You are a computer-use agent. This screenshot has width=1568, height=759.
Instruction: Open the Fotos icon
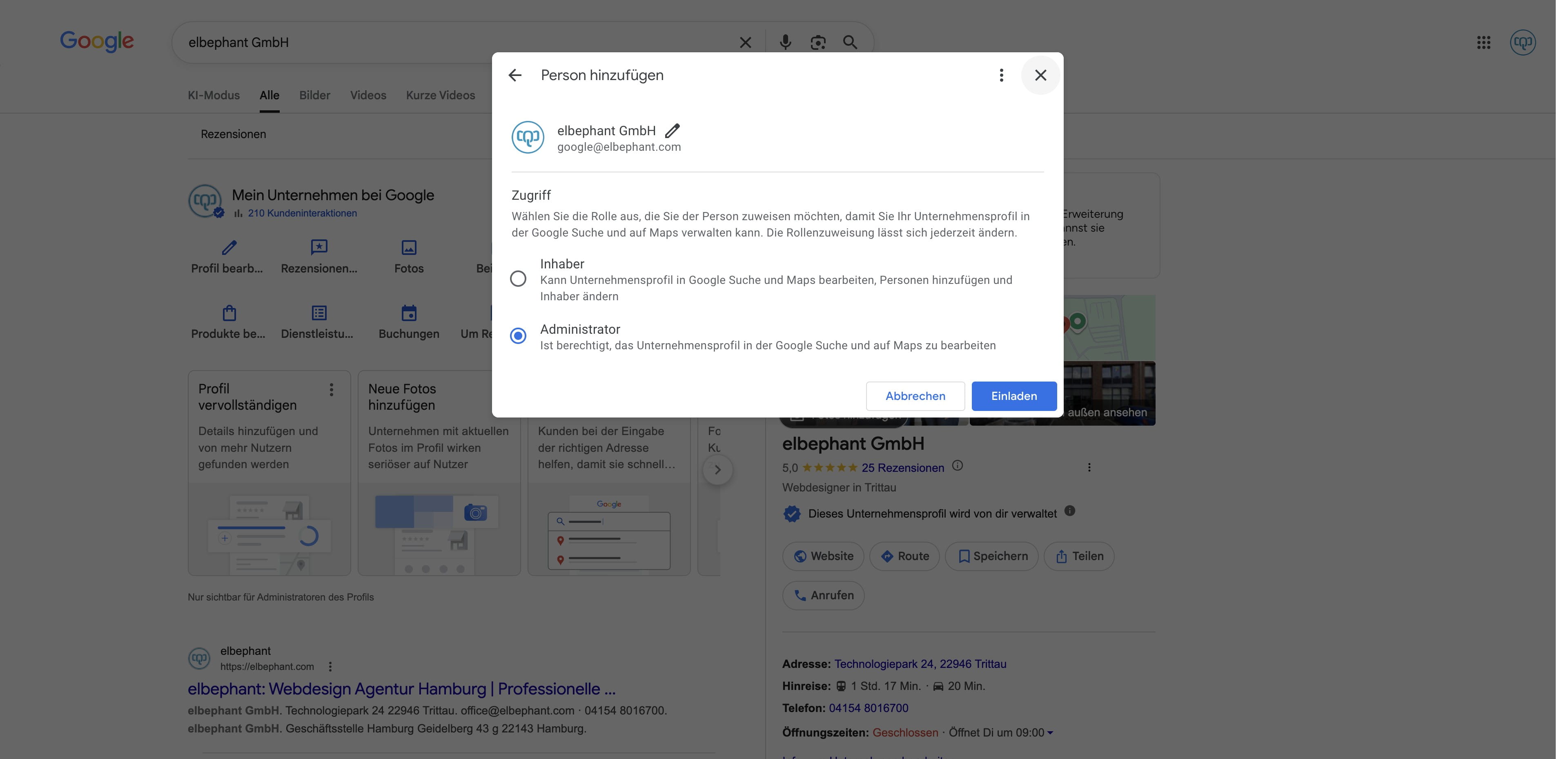pyautogui.click(x=408, y=247)
